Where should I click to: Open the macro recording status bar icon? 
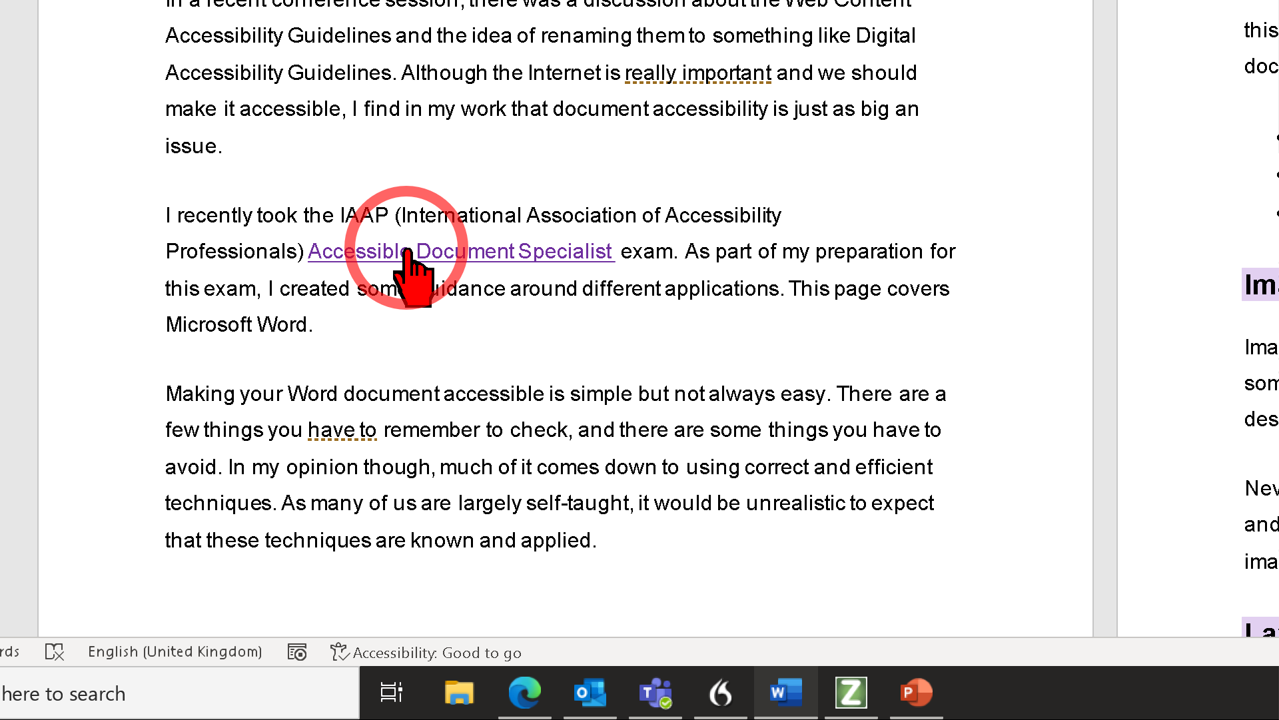(x=297, y=652)
